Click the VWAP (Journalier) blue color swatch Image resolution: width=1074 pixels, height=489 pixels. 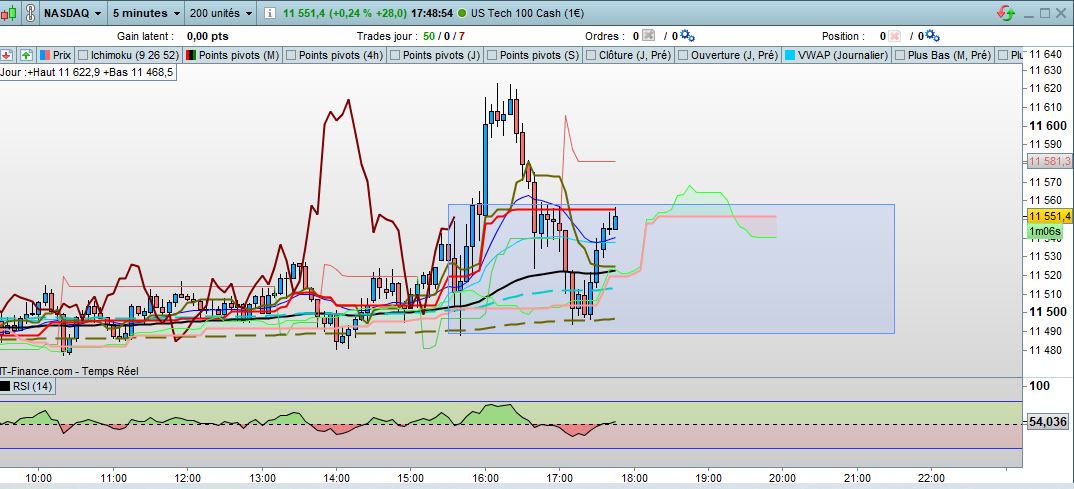pyautogui.click(x=792, y=55)
